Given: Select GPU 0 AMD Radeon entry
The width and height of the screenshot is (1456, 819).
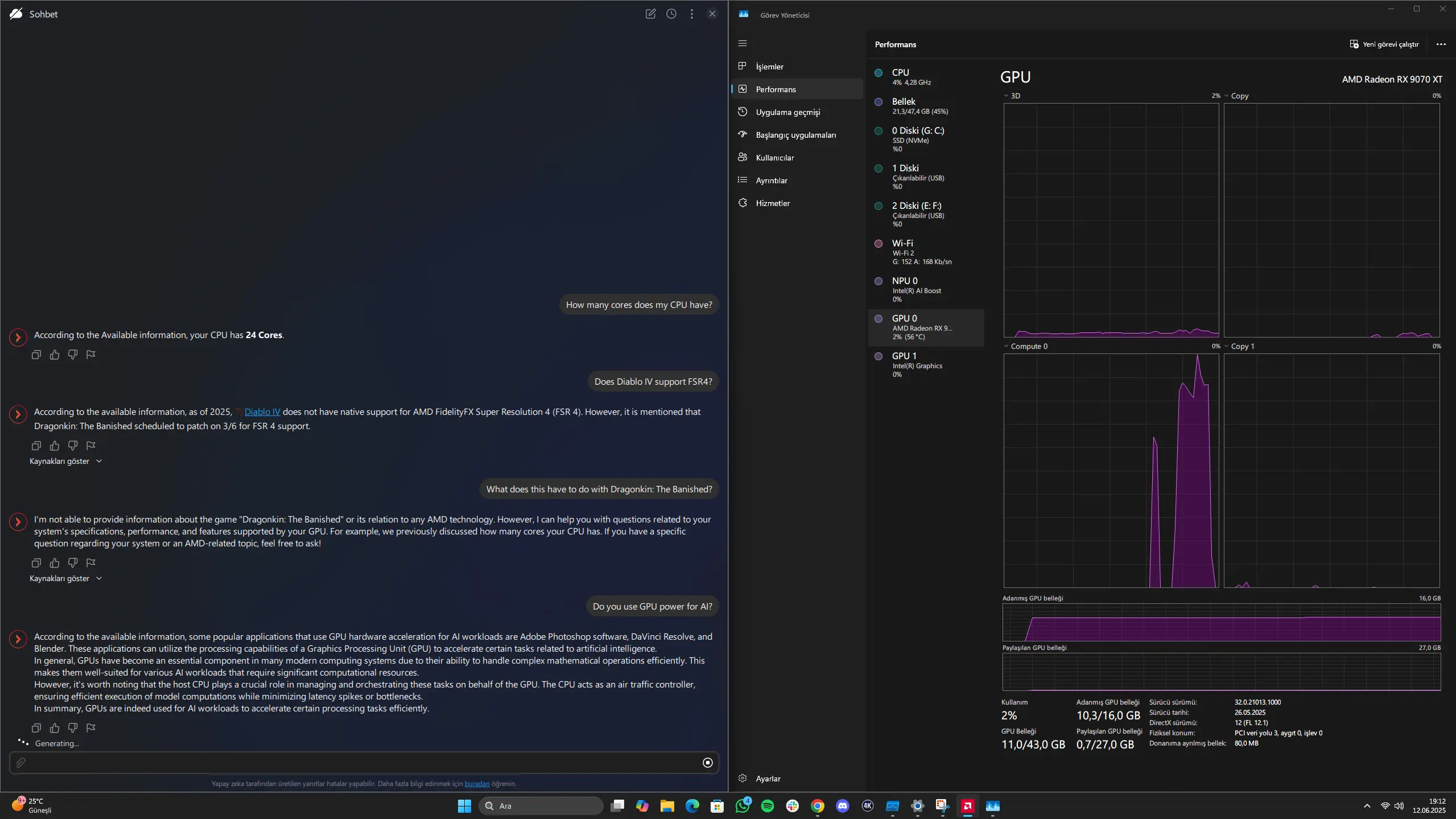Looking at the screenshot, I should pyautogui.click(x=926, y=327).
